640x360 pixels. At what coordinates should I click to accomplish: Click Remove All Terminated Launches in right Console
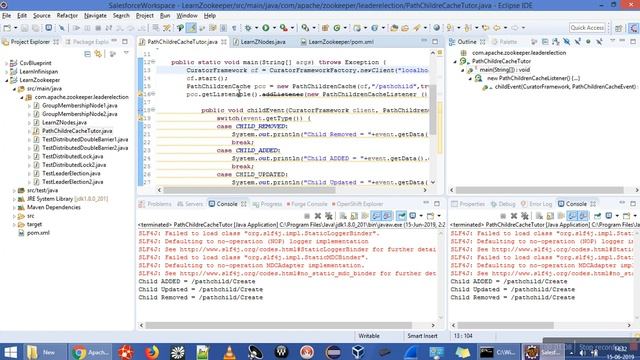point(525,216)
